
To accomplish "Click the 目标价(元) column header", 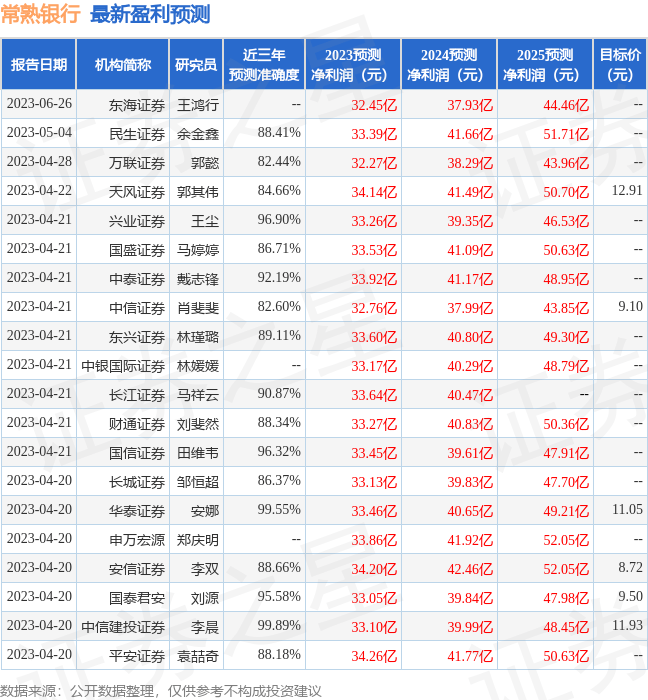I will (x=620, y=65).
